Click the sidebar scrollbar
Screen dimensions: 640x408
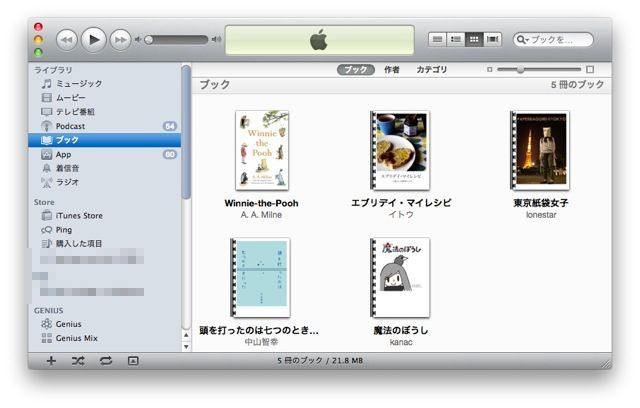tap(186, 131)
